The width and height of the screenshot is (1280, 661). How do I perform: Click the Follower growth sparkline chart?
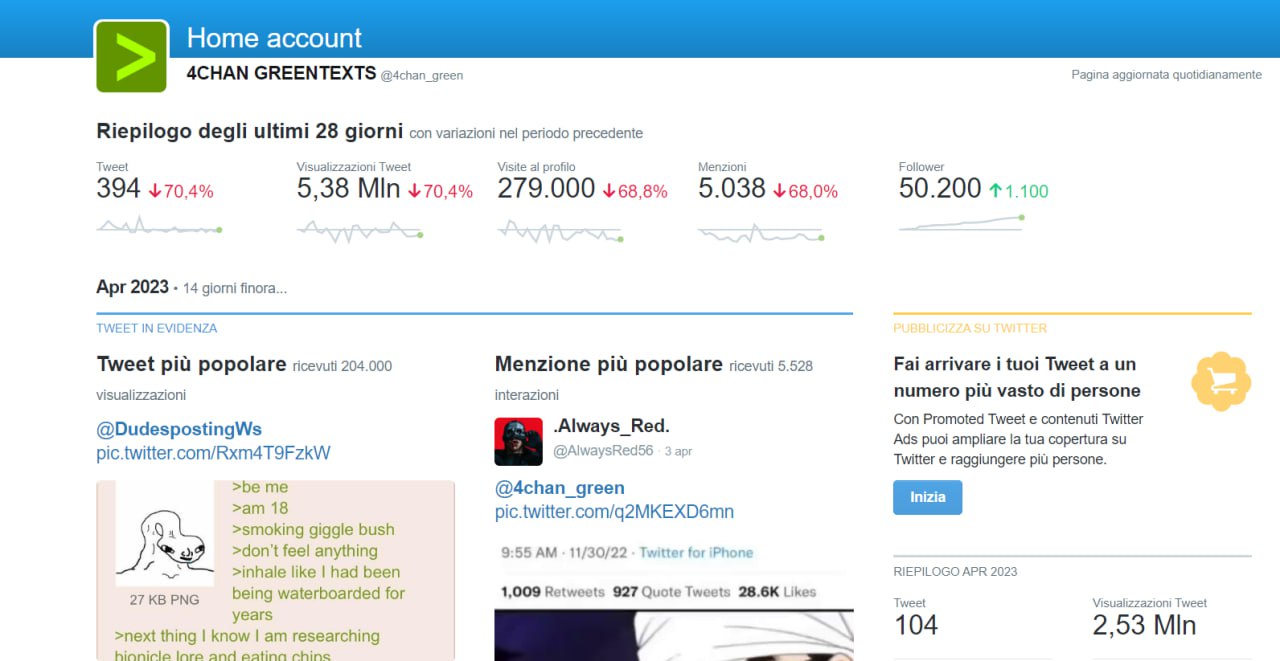[x=961, y=223]
